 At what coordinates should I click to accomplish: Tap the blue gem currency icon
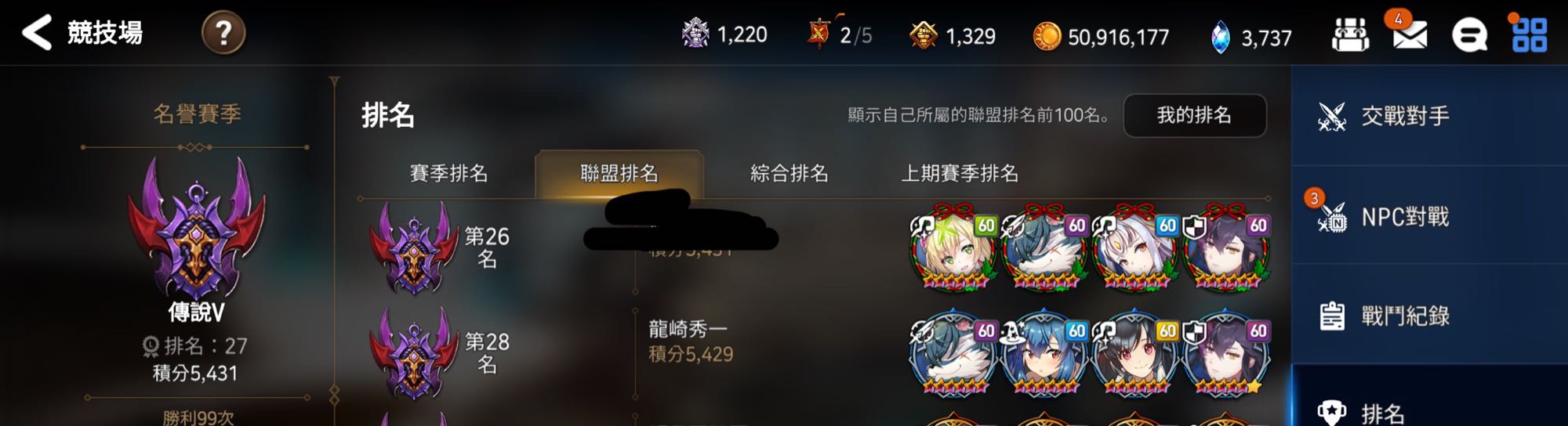pos(1221,37)
